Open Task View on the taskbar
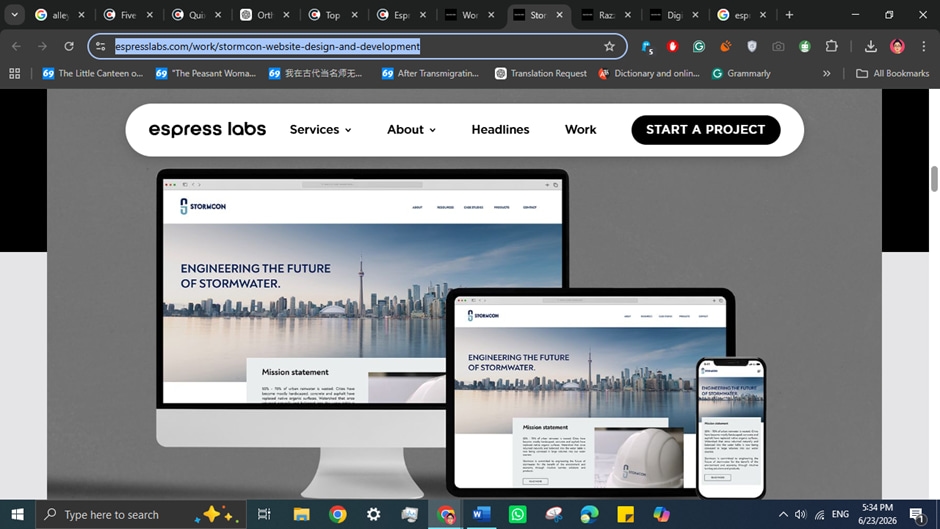The image size is (940, 529). 264,514
